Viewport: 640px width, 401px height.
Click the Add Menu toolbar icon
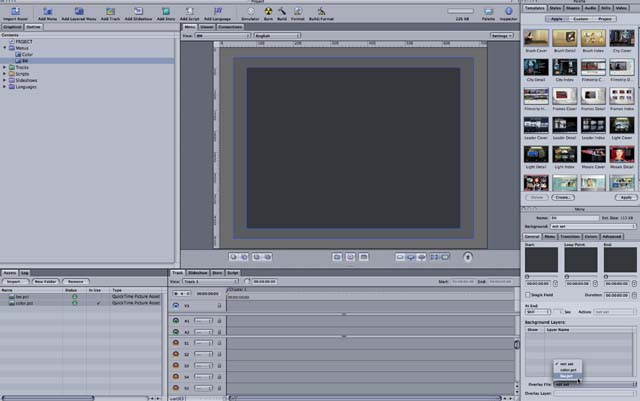click(47, 11)
